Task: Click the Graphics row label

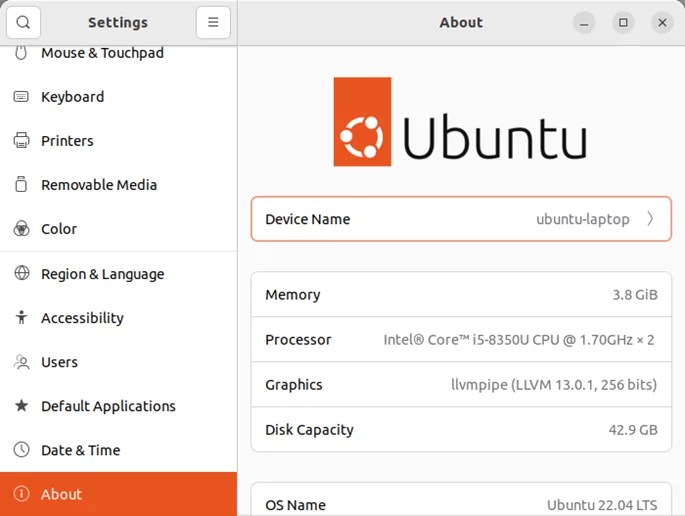Action: coord(294,385)
